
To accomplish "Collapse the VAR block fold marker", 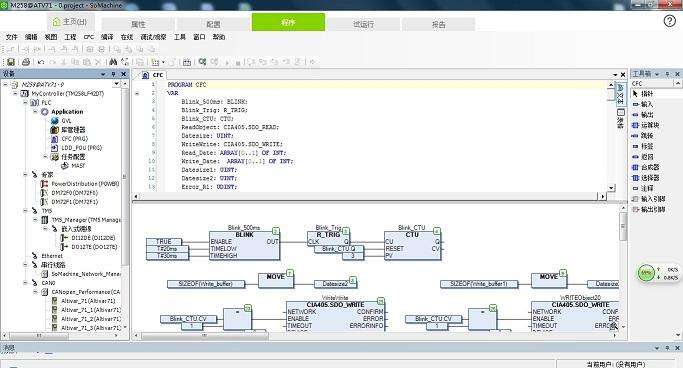I will pyautogui.click(x=137, y=93).
